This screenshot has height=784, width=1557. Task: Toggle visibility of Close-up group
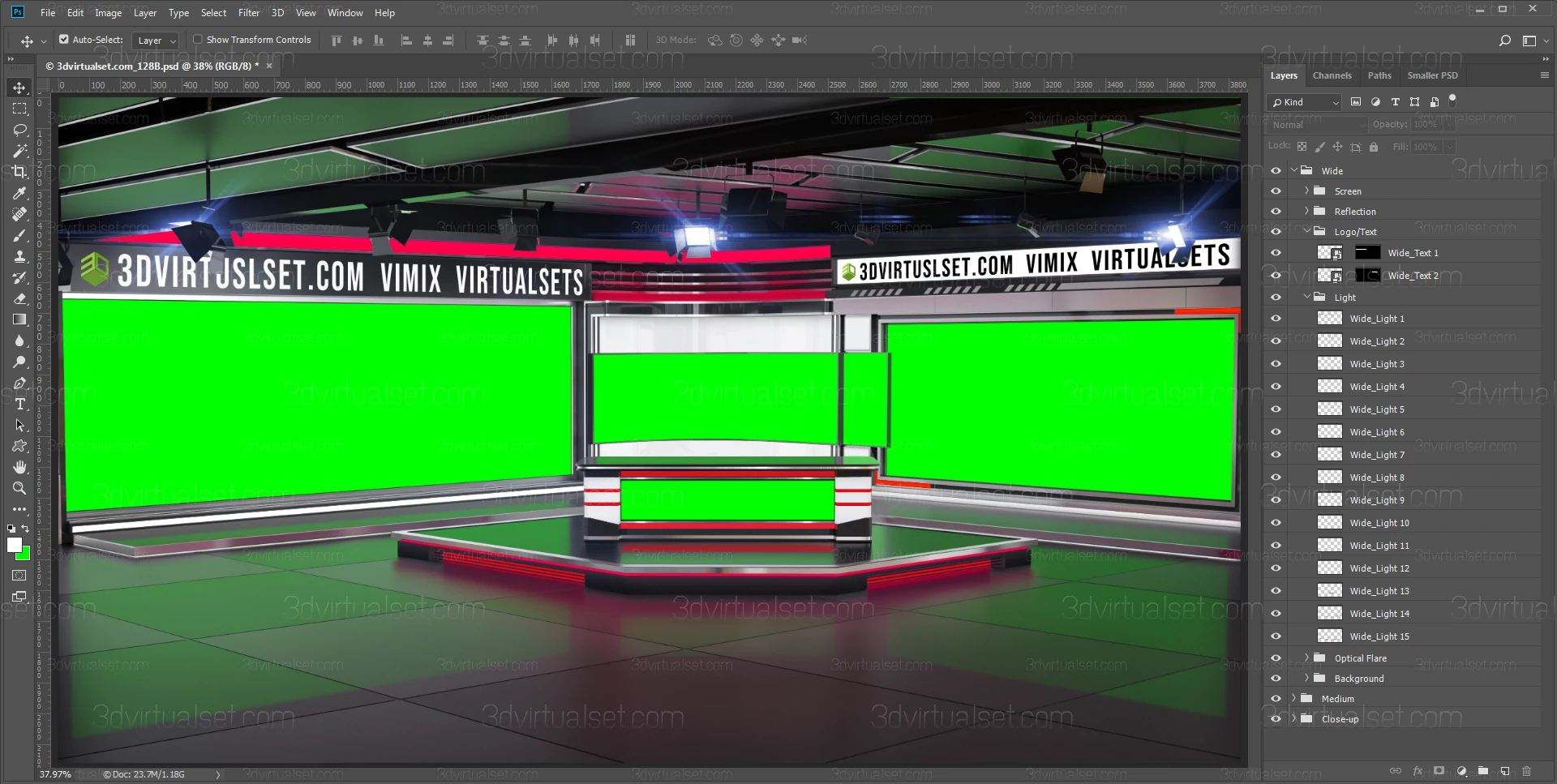[x=1276, y=719]
